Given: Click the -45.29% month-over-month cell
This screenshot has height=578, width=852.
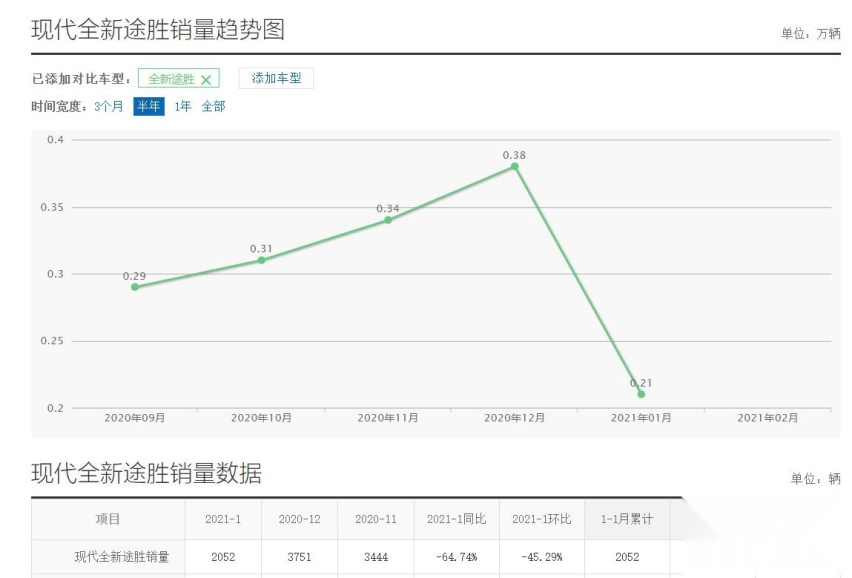Looking at the screenshot, I should 542,557.
